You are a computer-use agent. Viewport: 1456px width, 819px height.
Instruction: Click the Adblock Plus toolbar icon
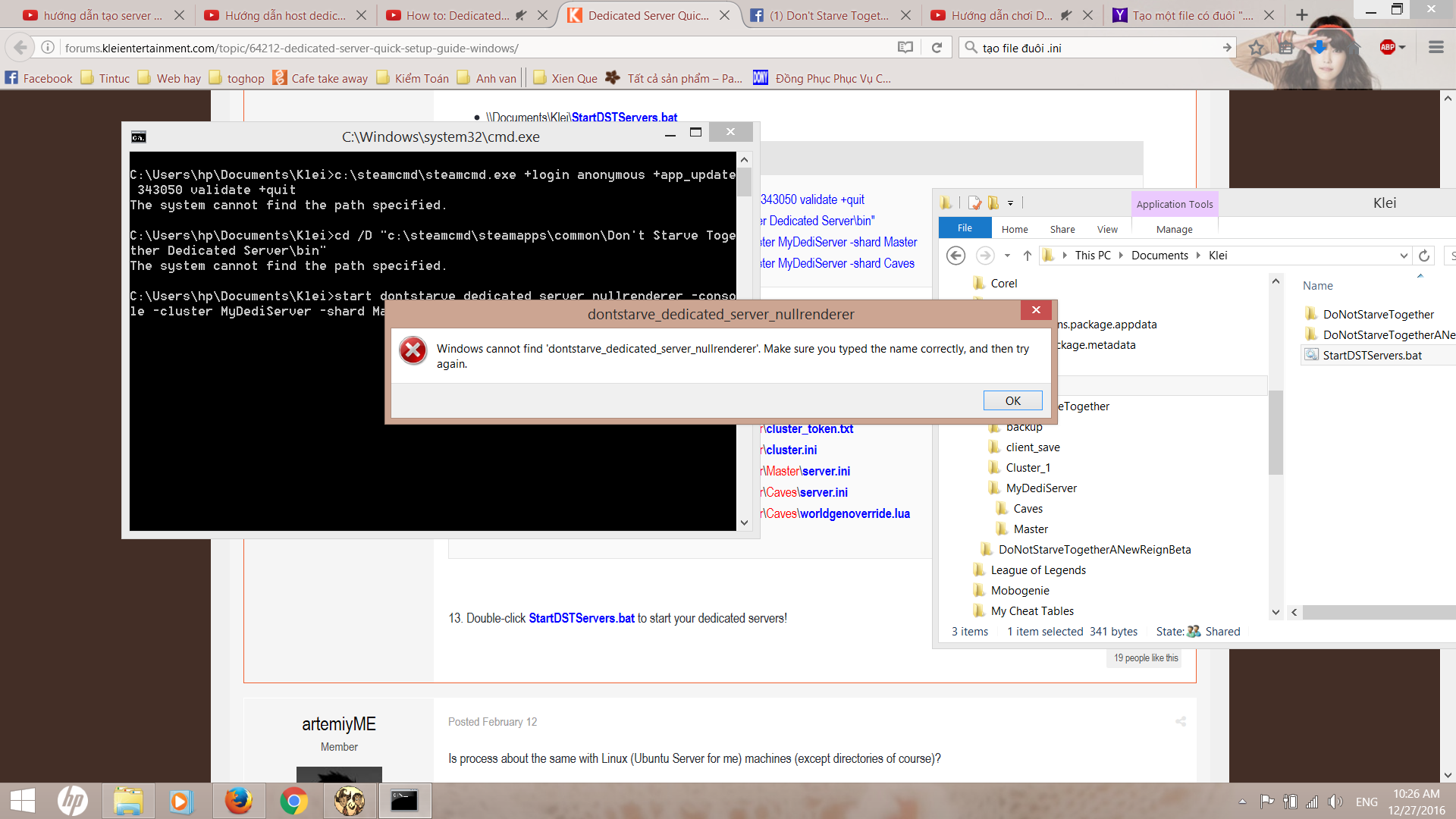[1388, 48]
